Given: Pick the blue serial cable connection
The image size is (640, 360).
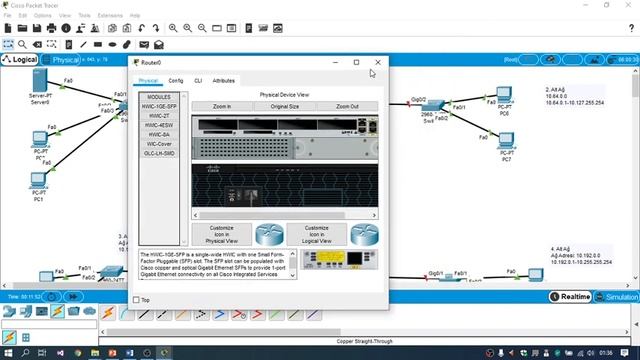Looking at the screenshot, I should pos(220,314).
